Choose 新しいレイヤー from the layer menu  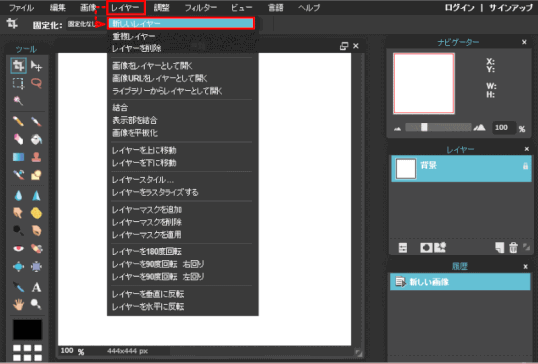[181, 23]
